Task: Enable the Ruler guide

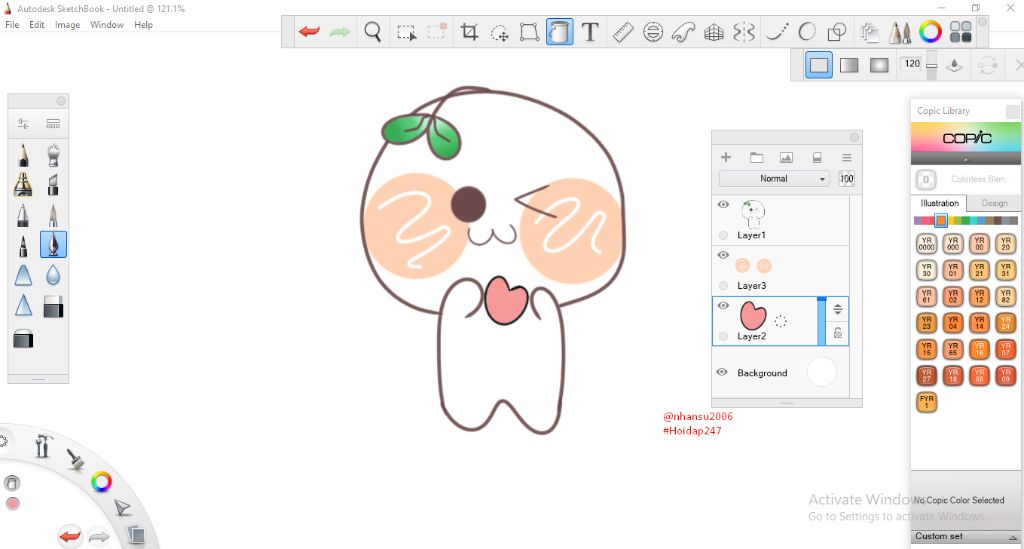Action: 622,31
